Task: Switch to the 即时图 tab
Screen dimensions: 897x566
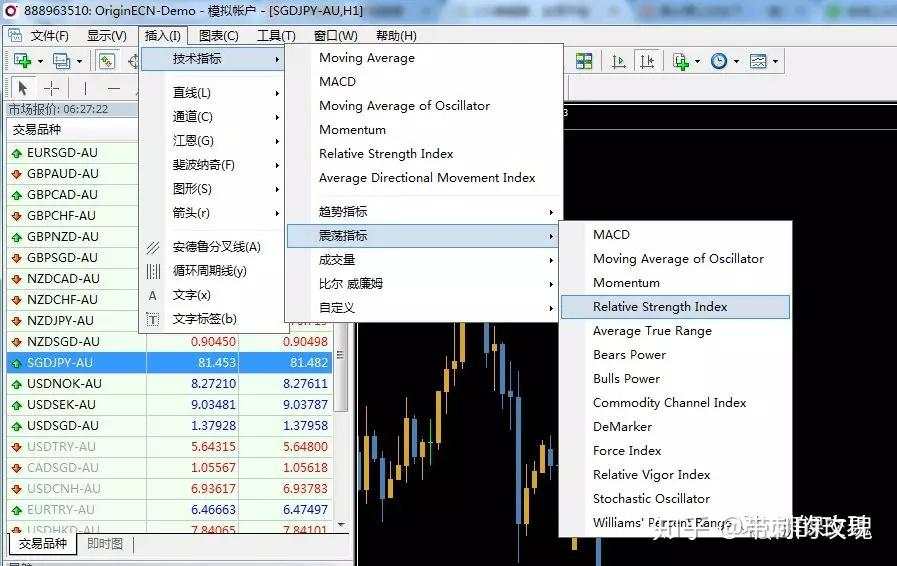Action: click(105, 544)
